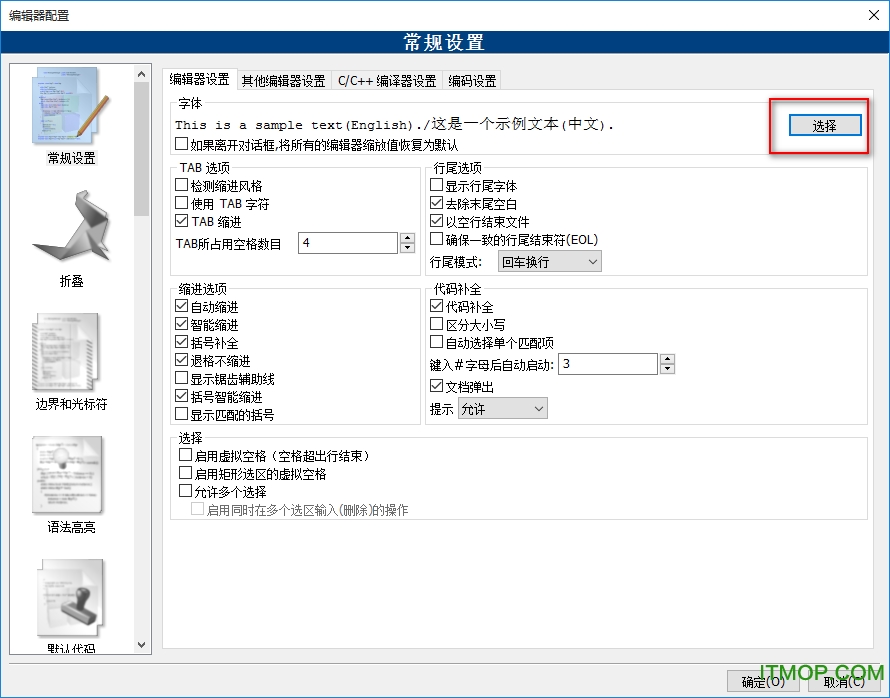890x698 pixels.
Task: Uncheck 智能缩进 checkbox
Action: [181, 325]
